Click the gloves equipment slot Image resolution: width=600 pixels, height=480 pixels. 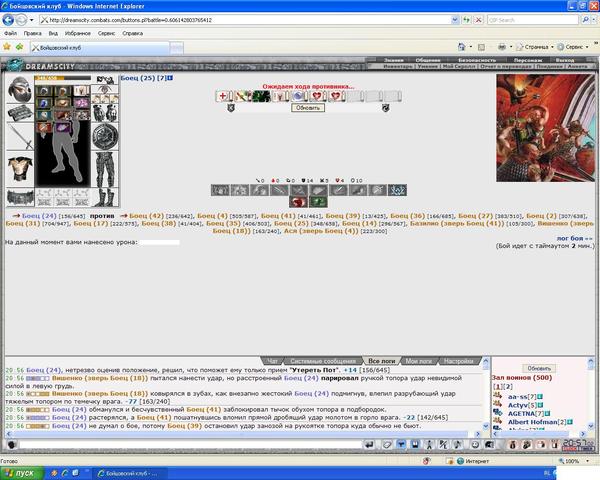pos(105,113)
